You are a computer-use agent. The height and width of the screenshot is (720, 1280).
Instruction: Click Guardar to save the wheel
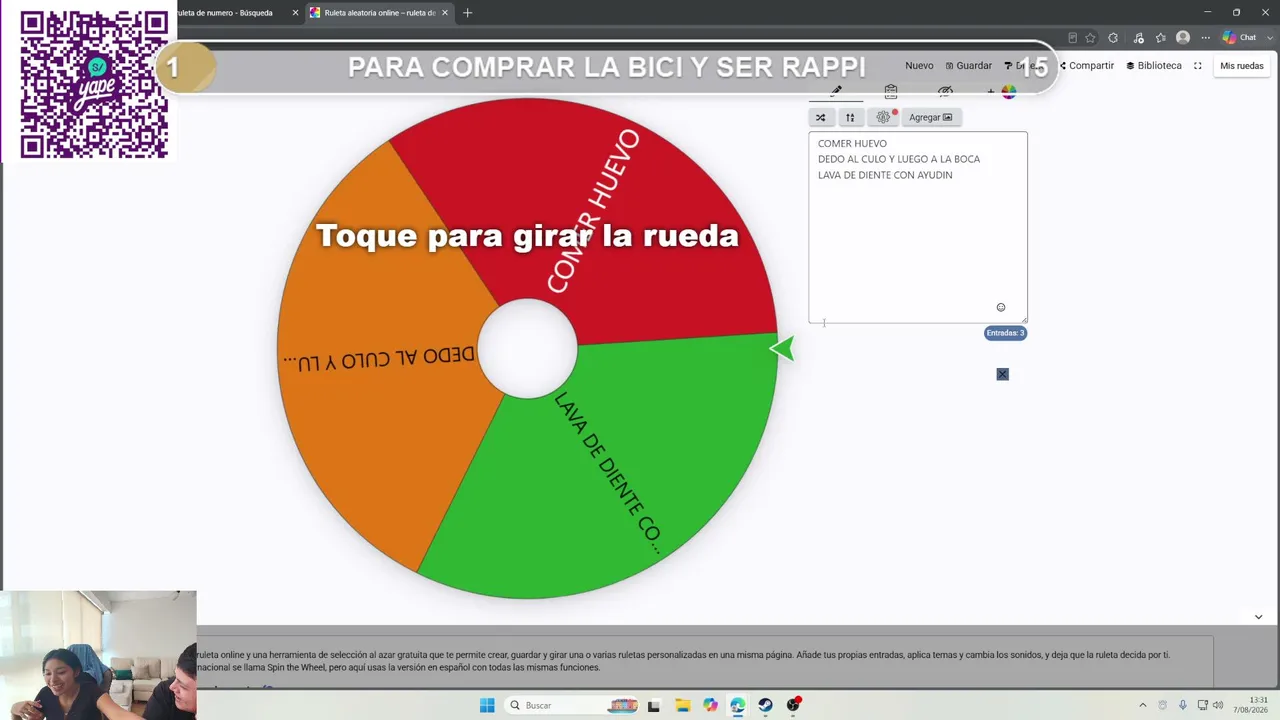click(969, 66)
